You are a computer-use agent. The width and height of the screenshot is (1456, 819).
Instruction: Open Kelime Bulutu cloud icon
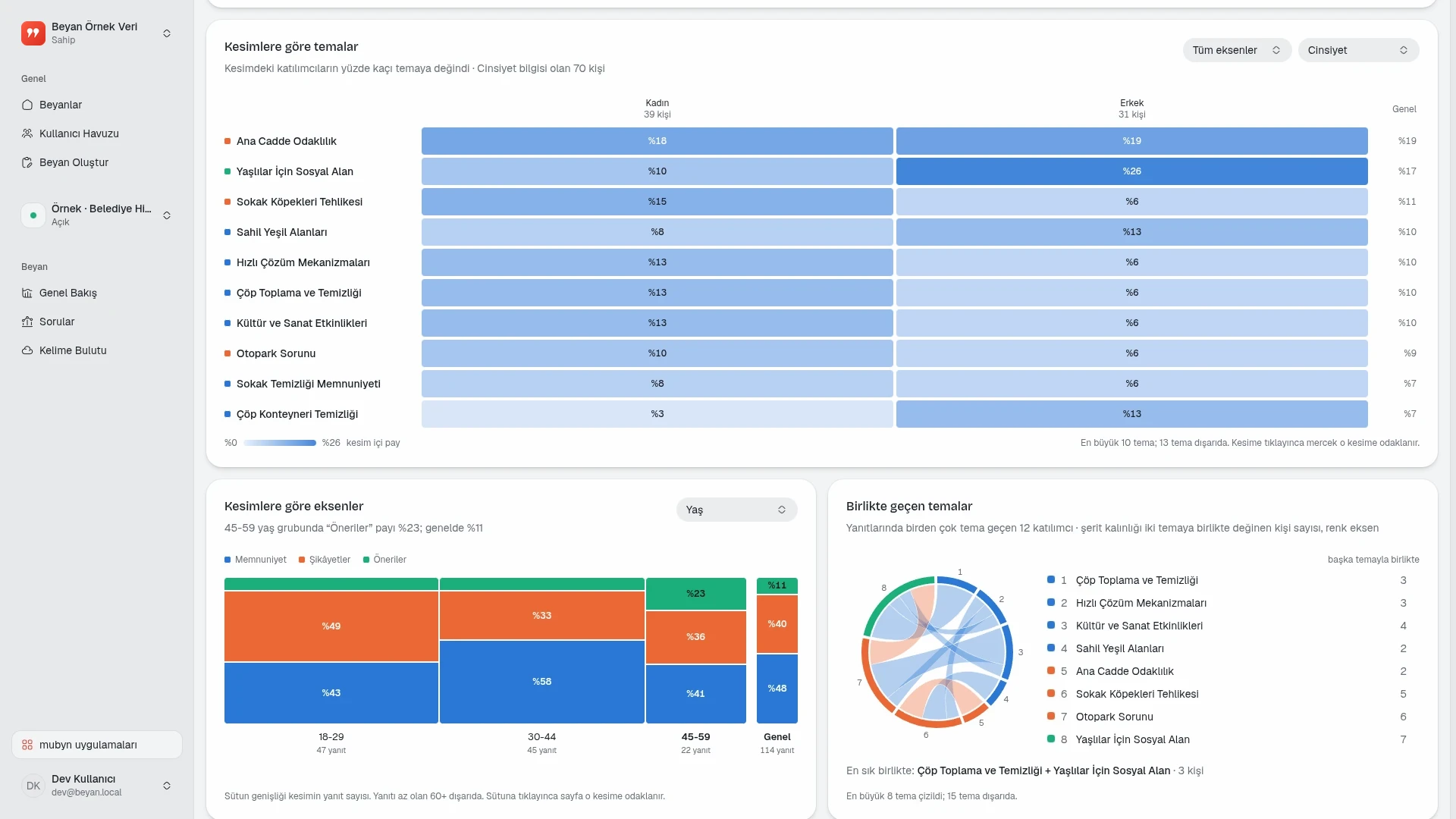[x=27, y=350]
